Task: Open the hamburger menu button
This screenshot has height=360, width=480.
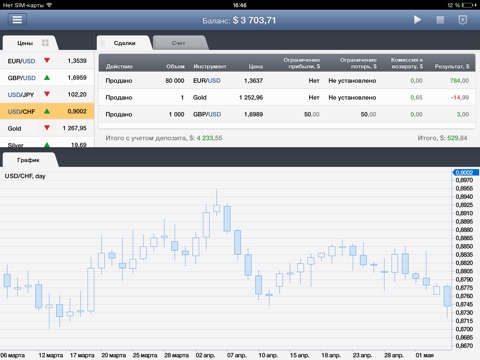Action: click(17, 20)
